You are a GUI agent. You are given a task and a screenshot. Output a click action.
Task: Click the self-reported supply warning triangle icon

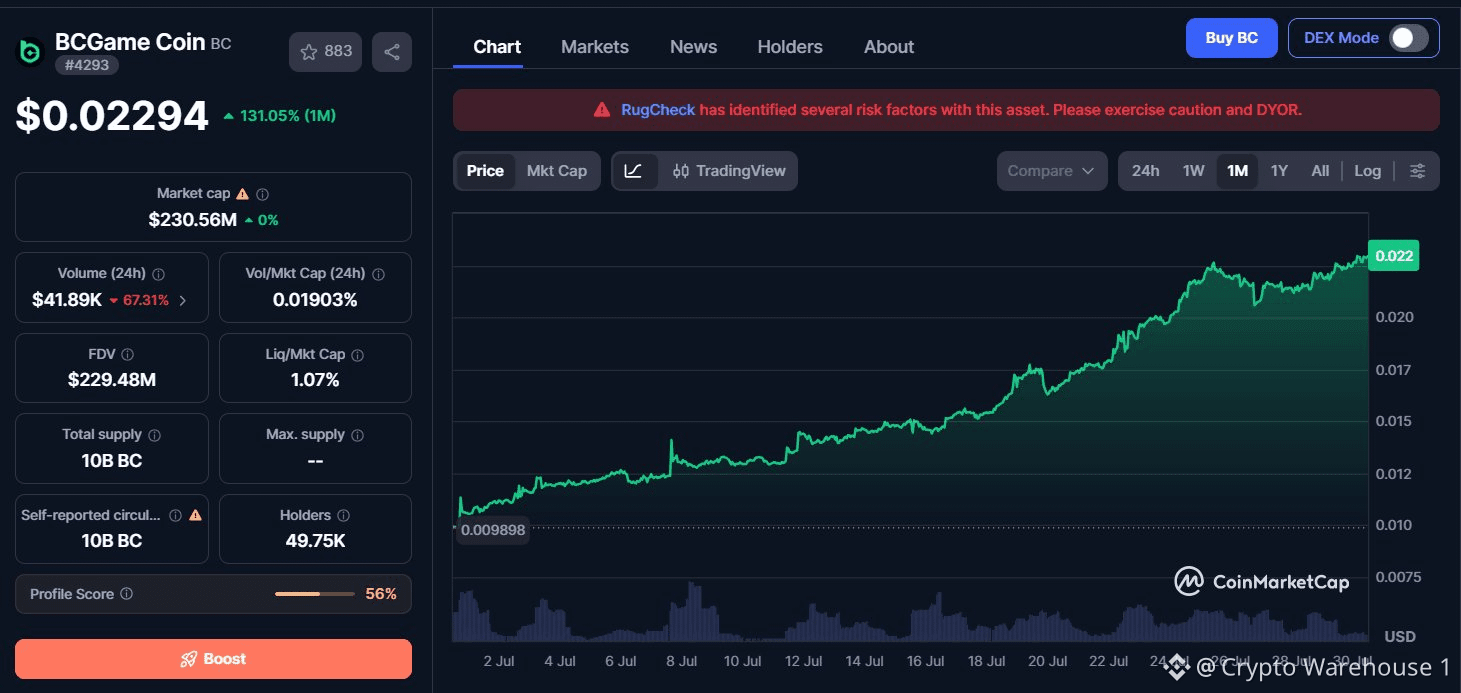pyautogui.click(x=196, y=515)
